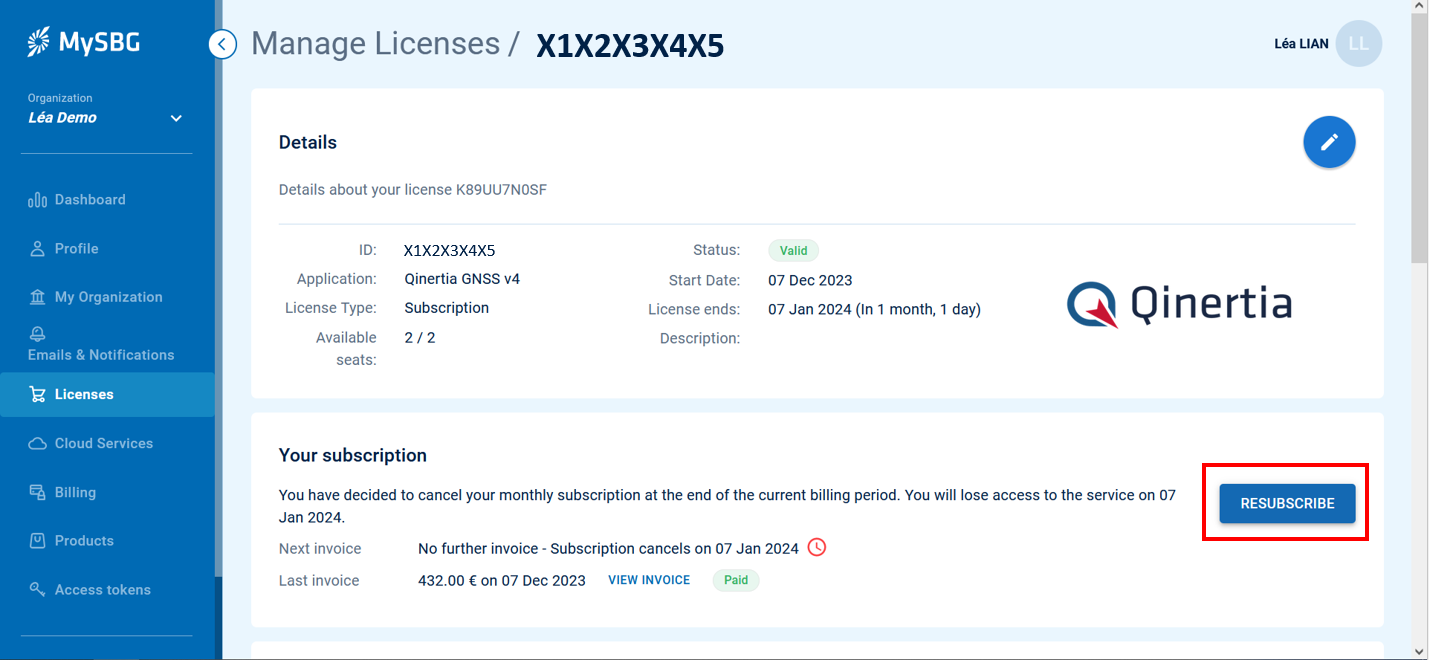Click the Dashboard bar chart icon

point(38,200)
